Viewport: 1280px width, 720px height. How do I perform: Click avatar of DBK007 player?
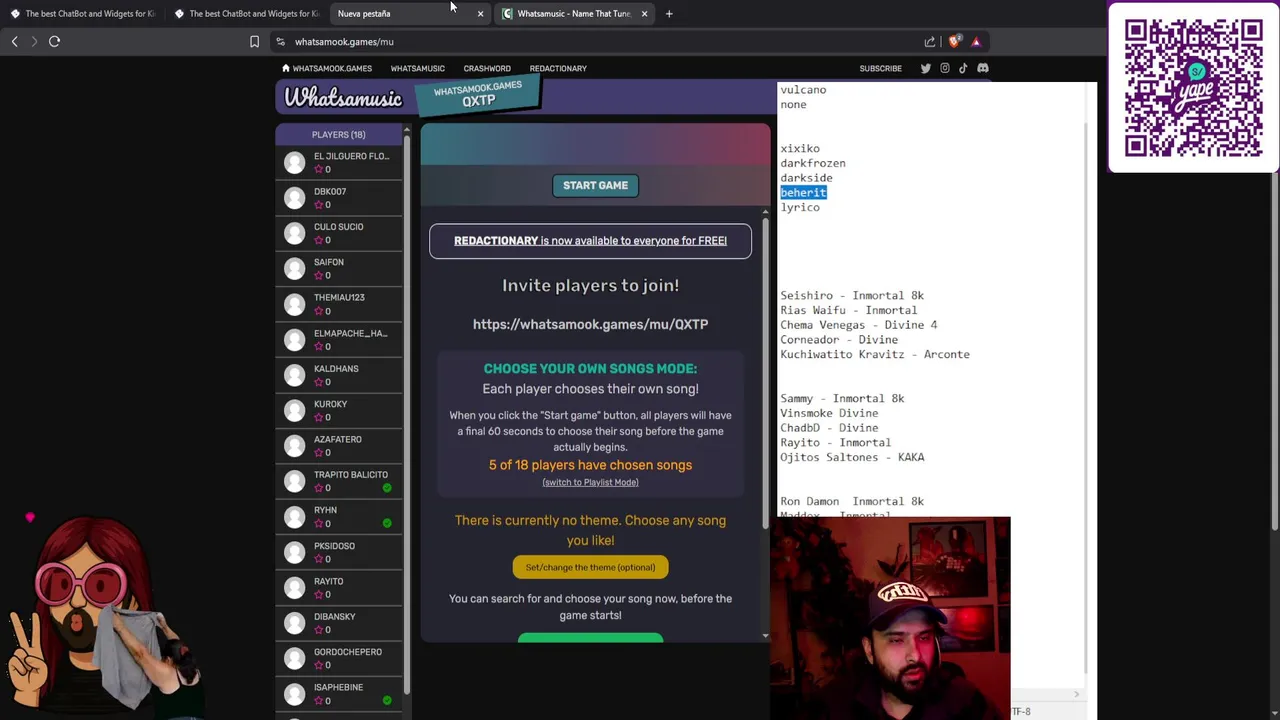[294, 198]
